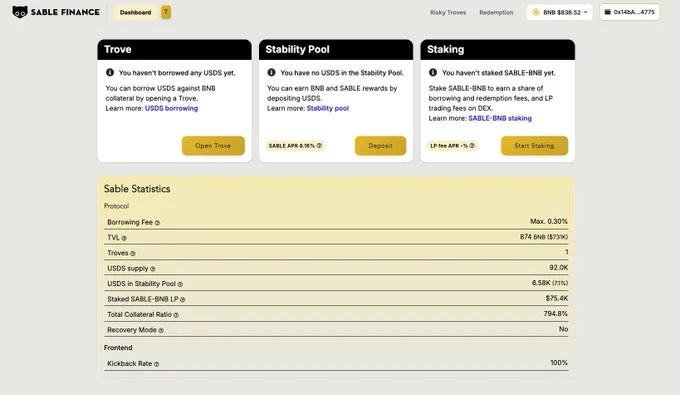Viewport: 680px width, 395px height.
Task: Click help icon beside Kickback Rate
Action: (157, 364)
